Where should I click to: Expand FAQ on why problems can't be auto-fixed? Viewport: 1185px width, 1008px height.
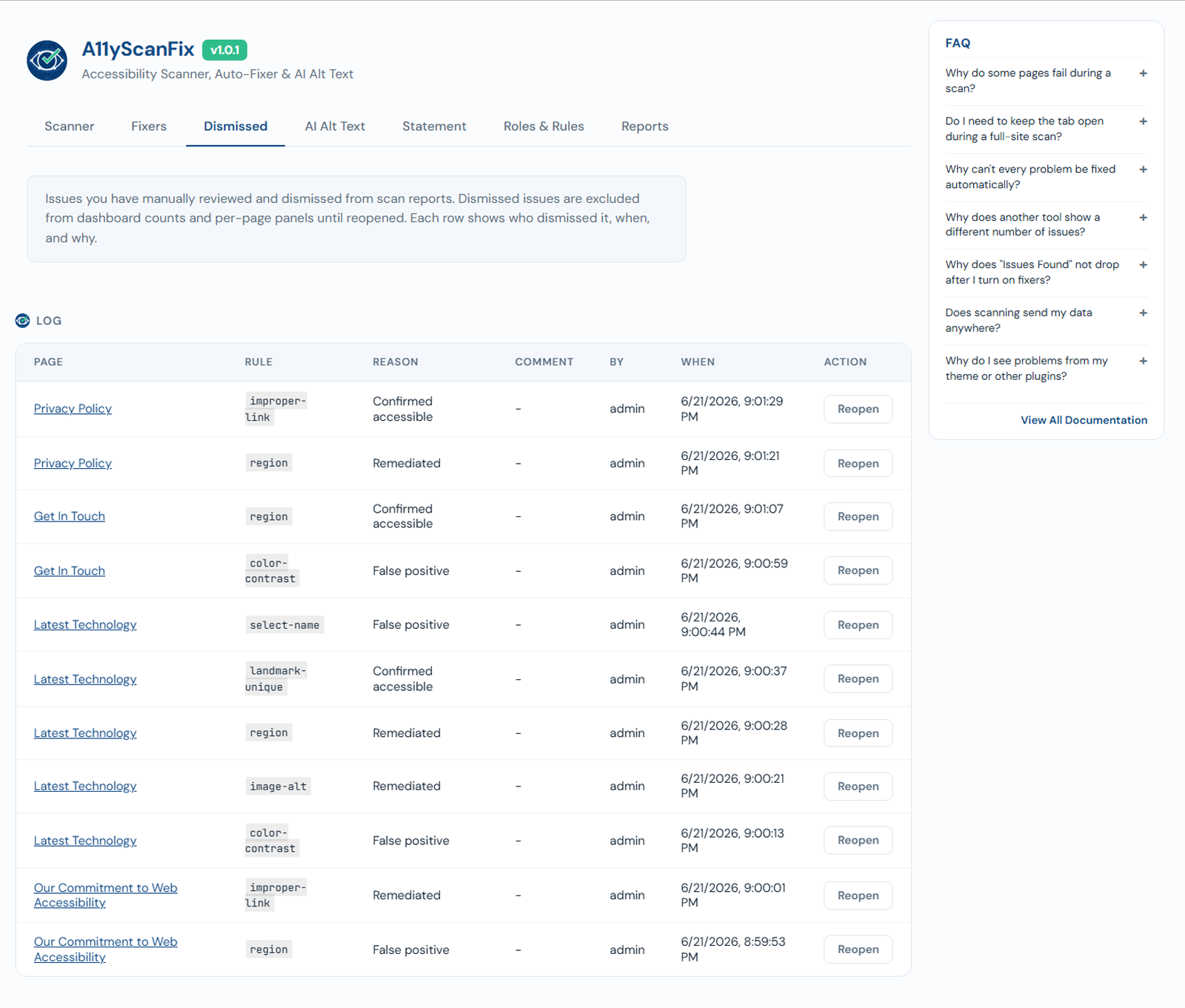coord(1046,177)
